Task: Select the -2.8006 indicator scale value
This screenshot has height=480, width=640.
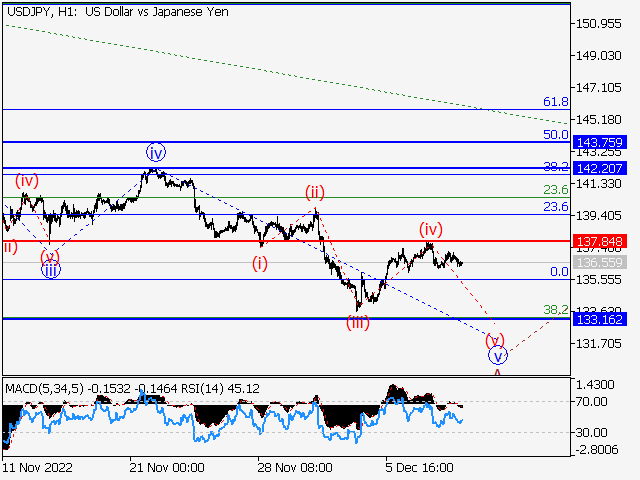Action: pos(598,450)
